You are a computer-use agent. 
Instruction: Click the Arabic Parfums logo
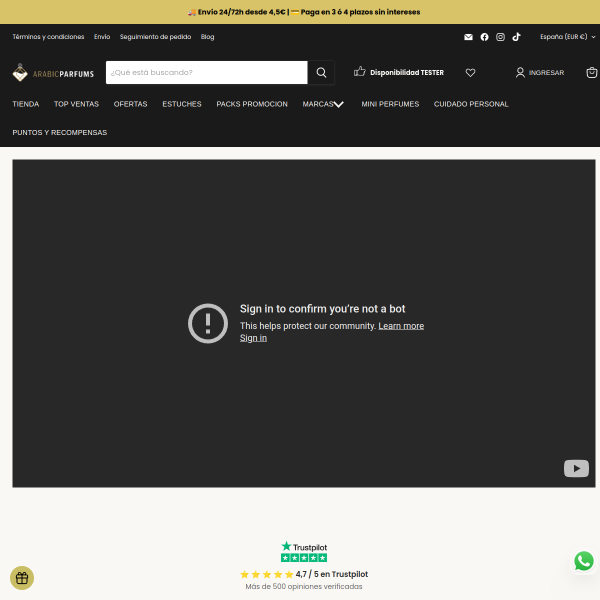click(53, 73)
